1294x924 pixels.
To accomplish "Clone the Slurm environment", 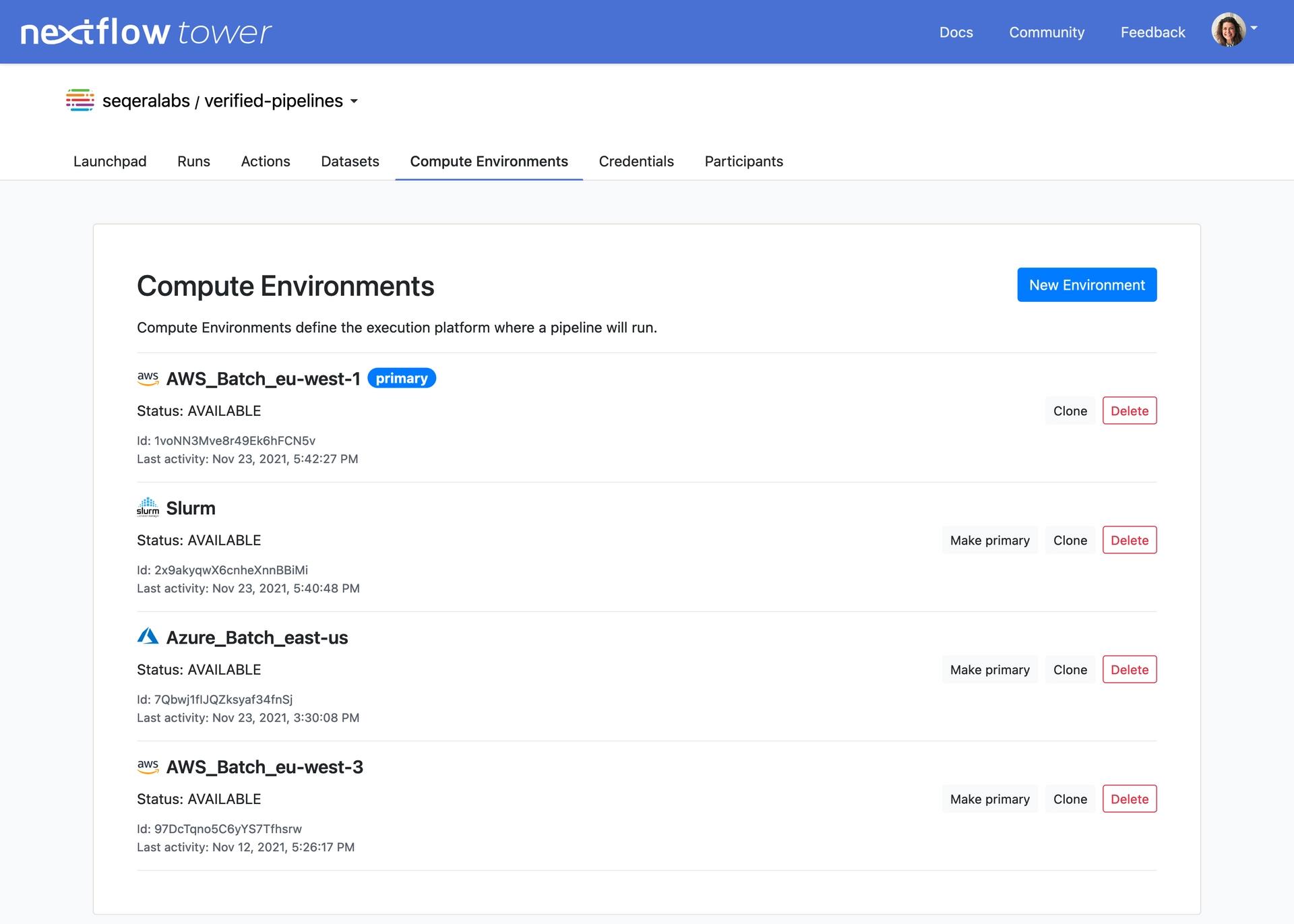I will point(1070,541).
